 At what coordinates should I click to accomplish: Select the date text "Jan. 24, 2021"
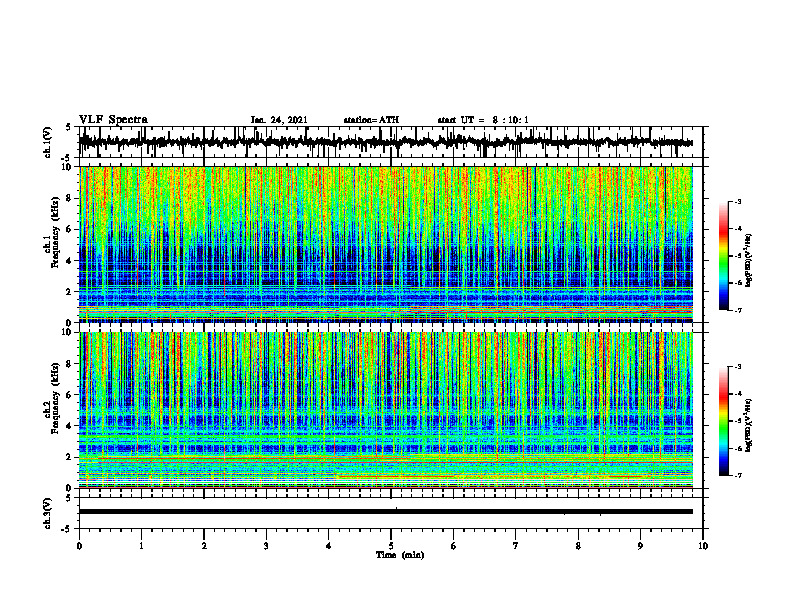coord(279,120)
